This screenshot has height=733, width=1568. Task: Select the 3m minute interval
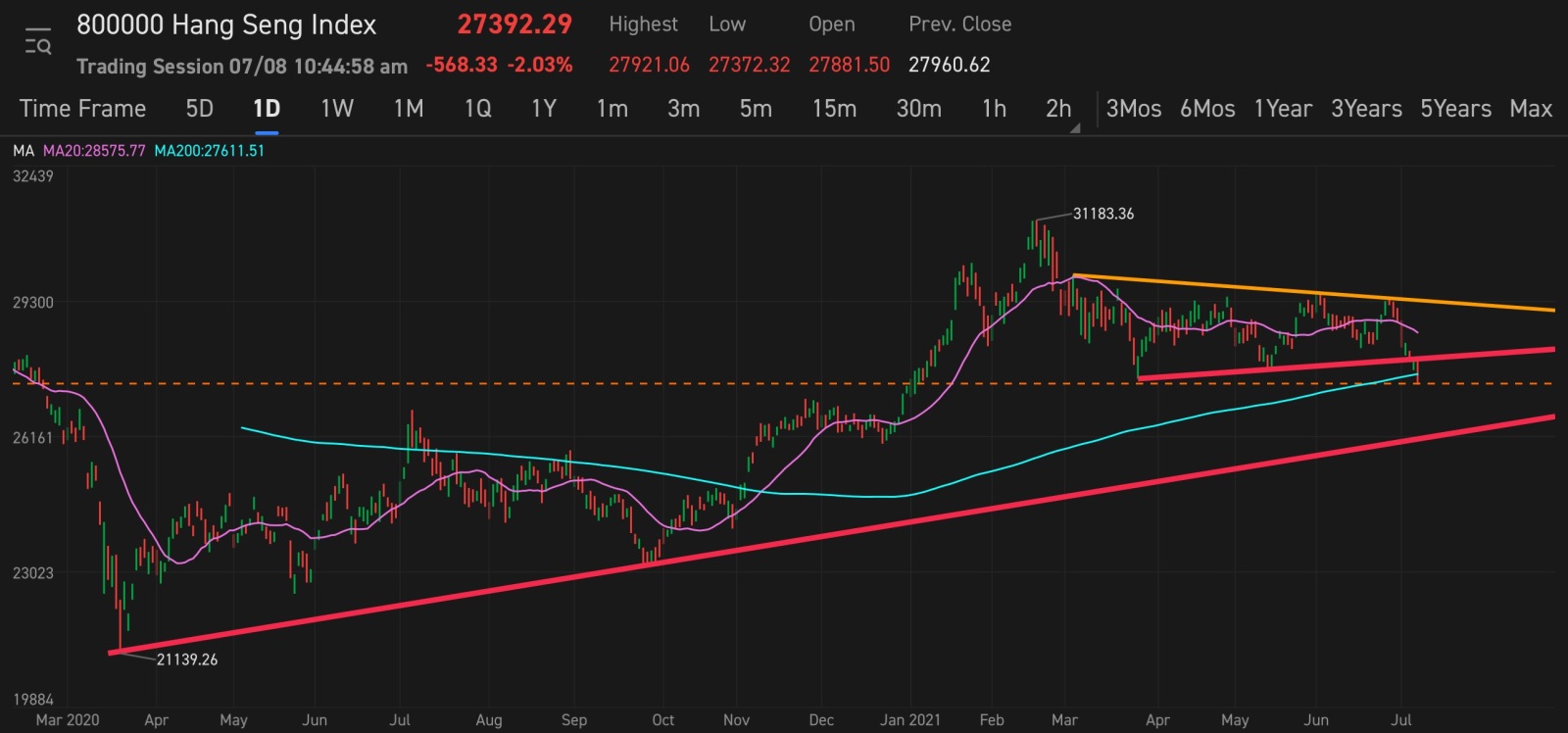pos(684,109)
